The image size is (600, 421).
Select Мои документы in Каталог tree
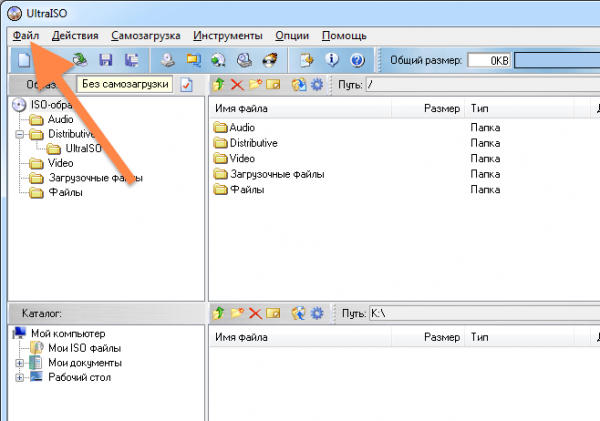point(85,362)
